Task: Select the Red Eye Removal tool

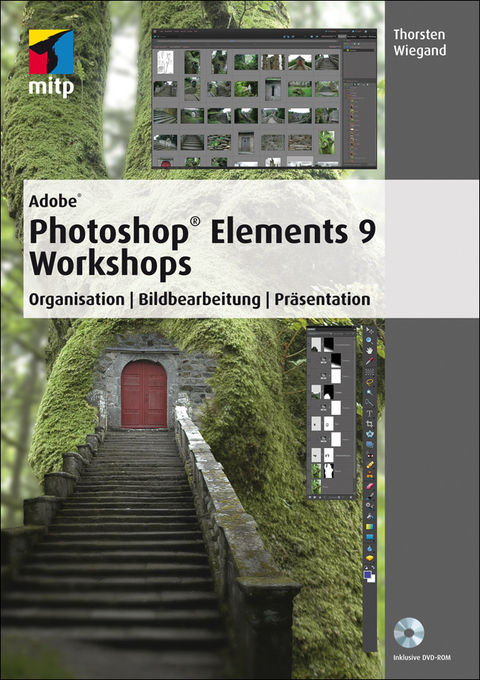Action: click(369, 455)
